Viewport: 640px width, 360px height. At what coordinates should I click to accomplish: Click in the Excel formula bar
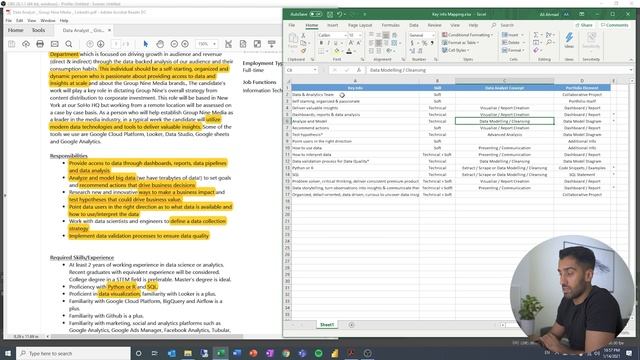click(x=498, y=70)
